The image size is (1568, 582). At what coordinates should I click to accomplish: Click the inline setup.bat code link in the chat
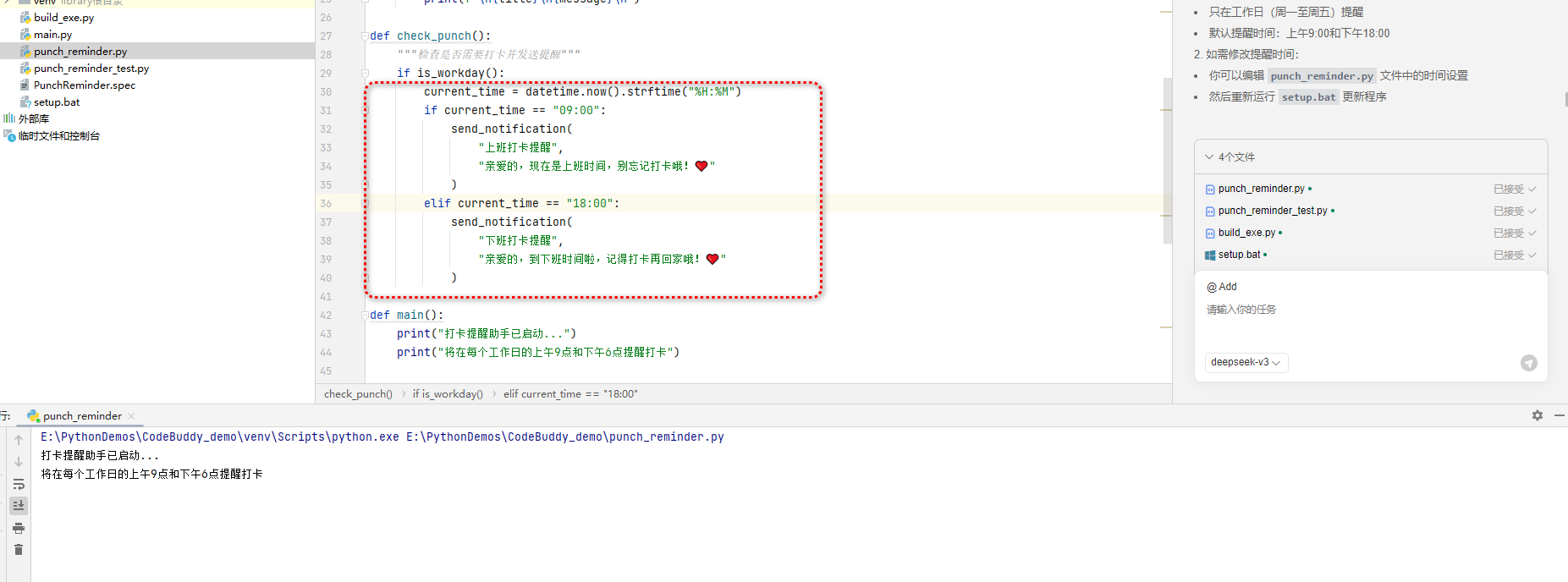pos(1308,97)
